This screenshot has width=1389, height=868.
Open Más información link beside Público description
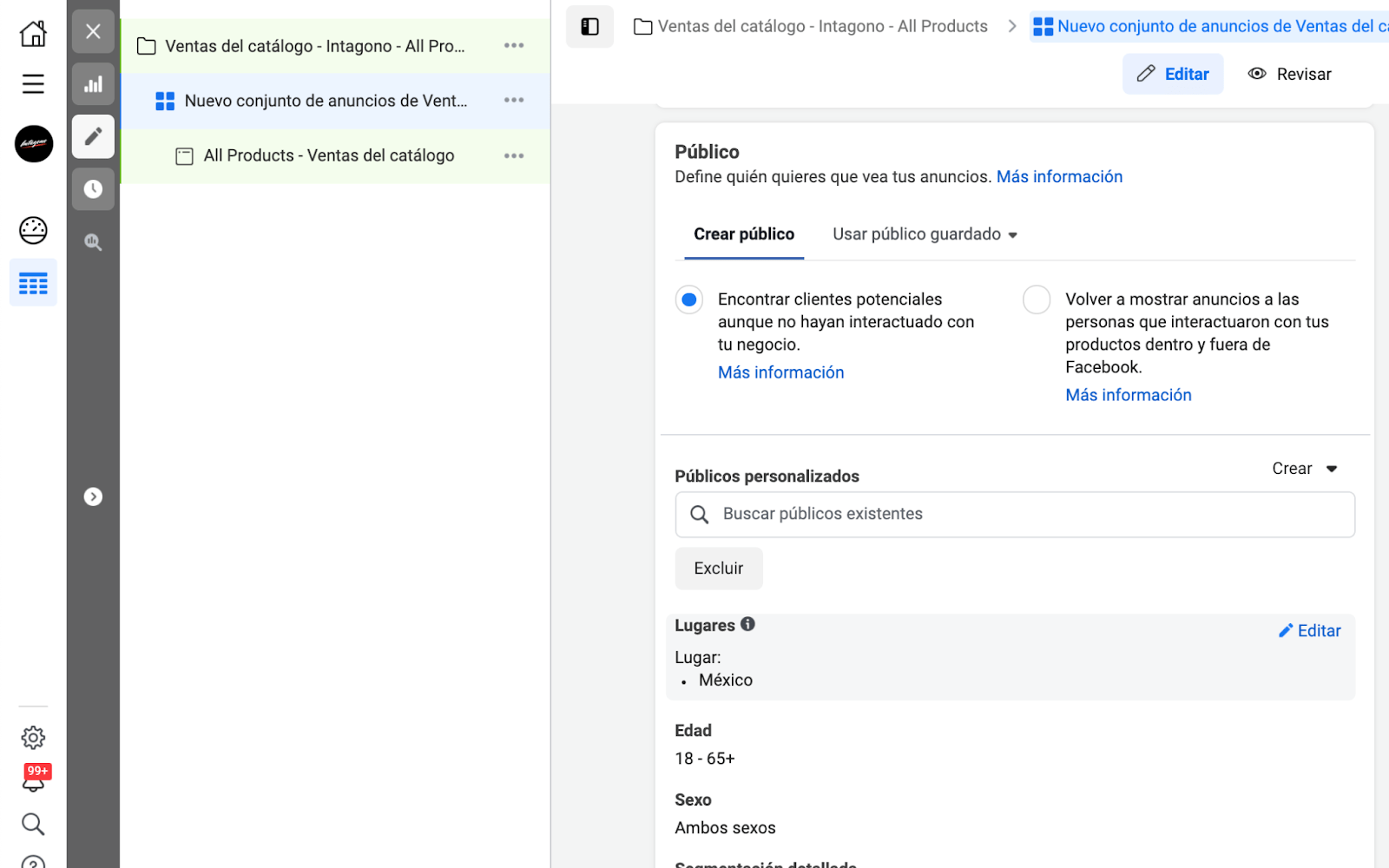point(1059,177)
